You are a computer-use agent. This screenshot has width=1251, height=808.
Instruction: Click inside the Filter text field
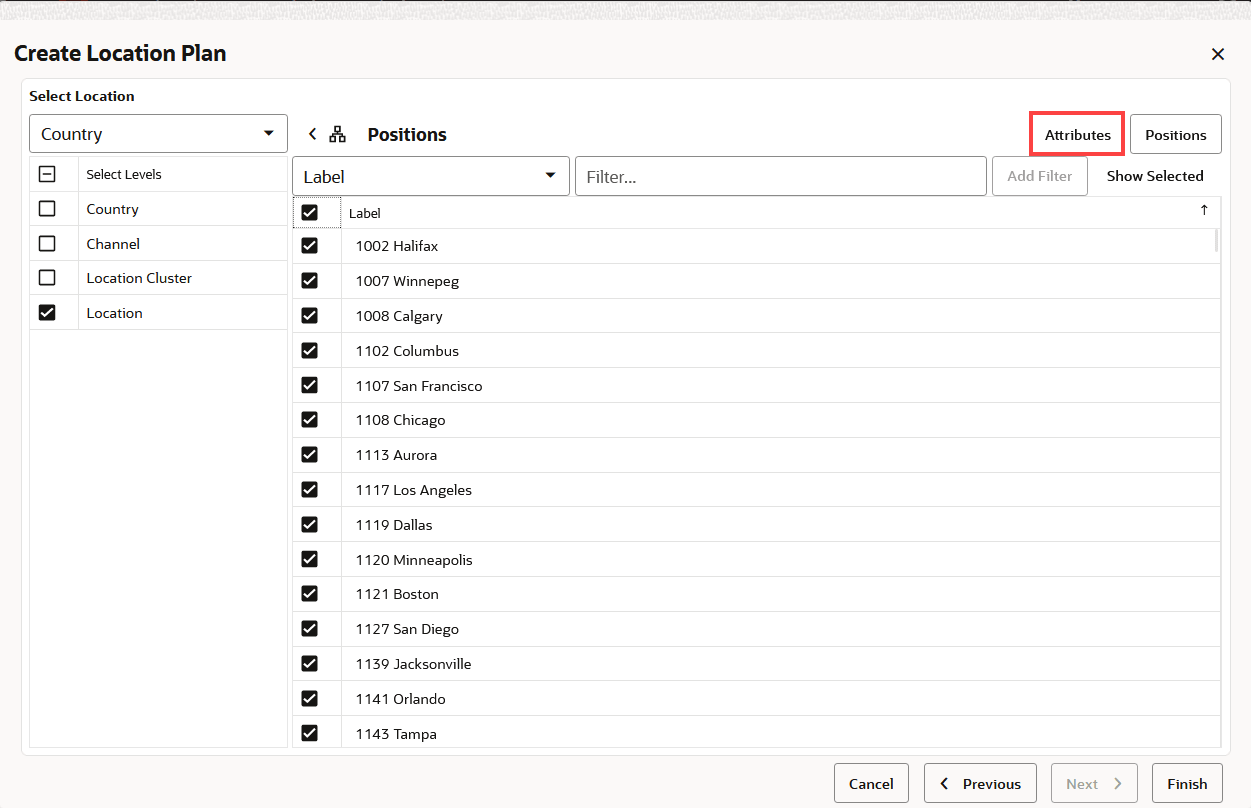[780, 175]
